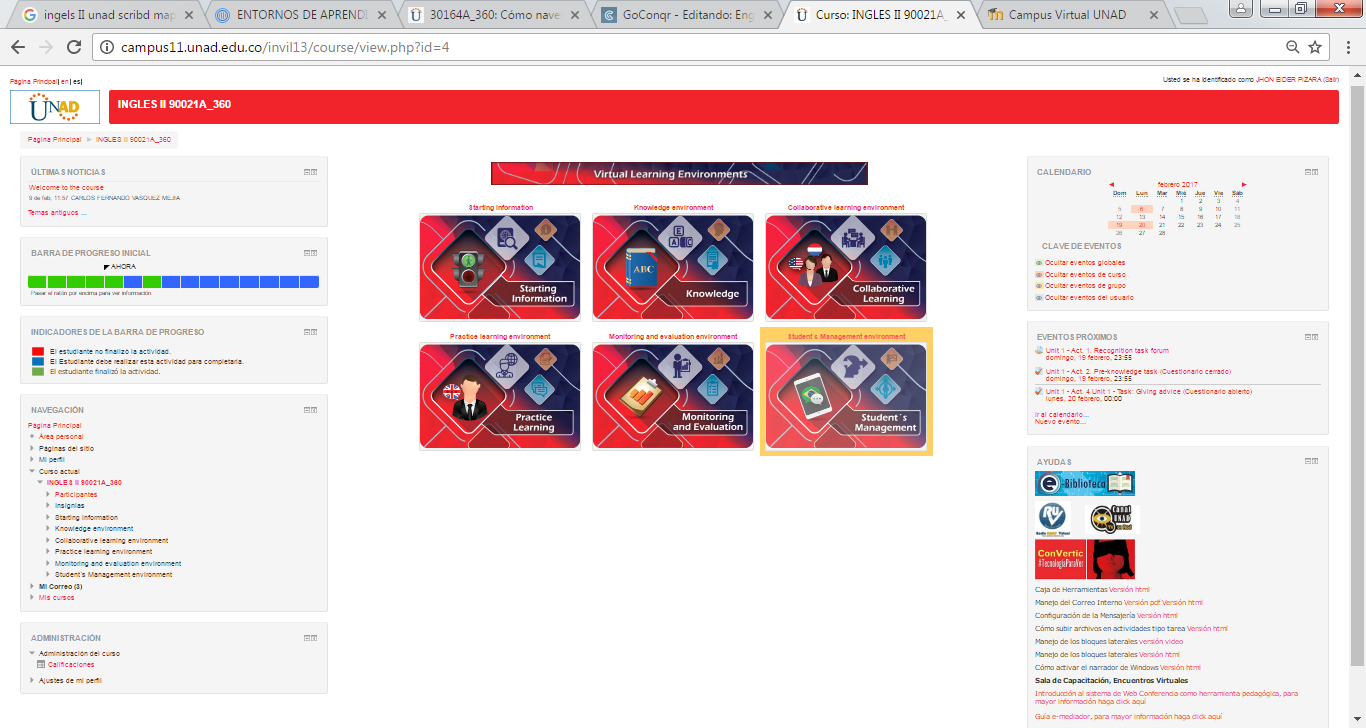
Task: Open the Student's Management environment tile
Action: [x=846, y=396]
